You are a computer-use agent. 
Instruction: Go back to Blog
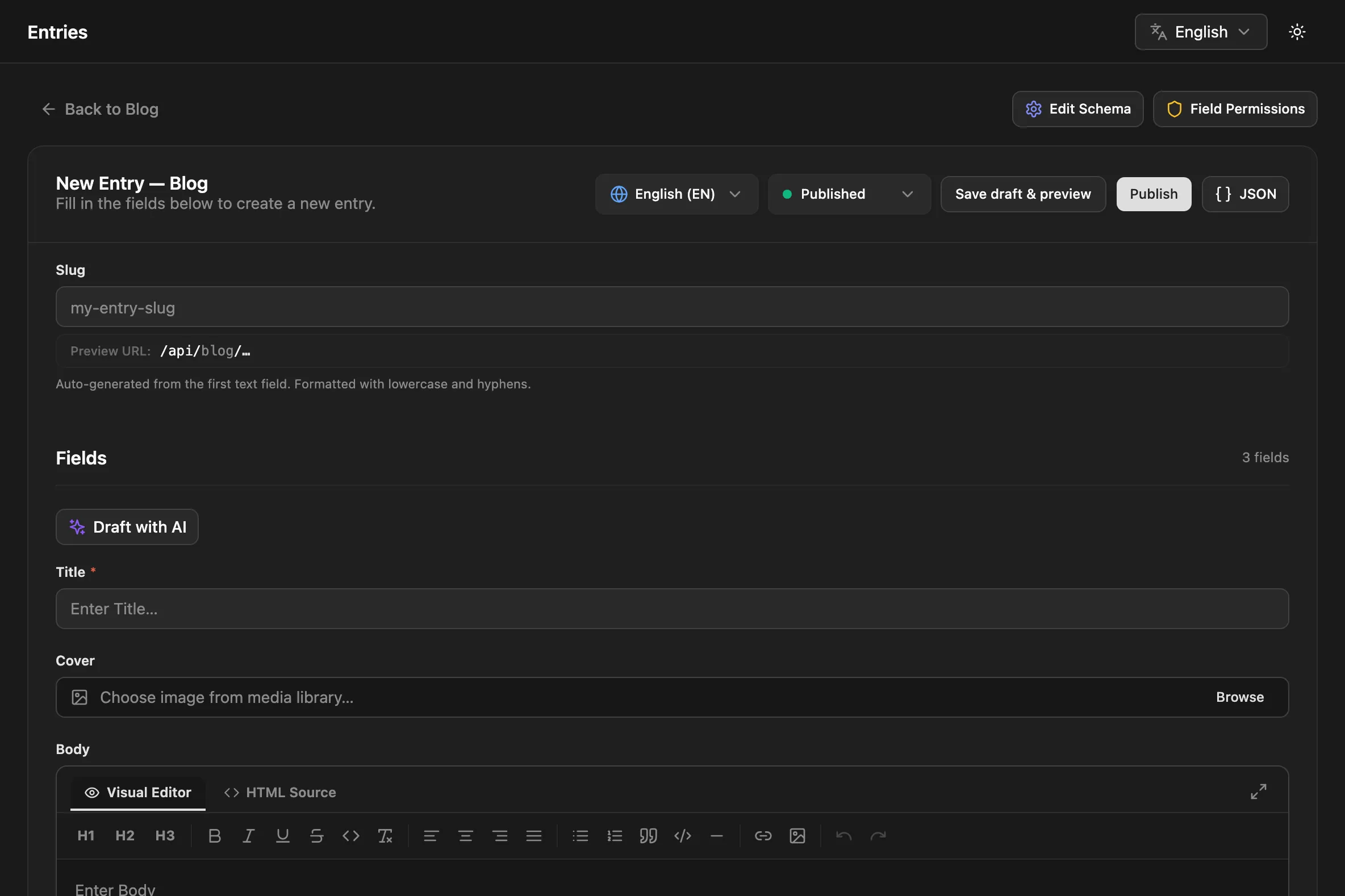(x=100, y=109)
